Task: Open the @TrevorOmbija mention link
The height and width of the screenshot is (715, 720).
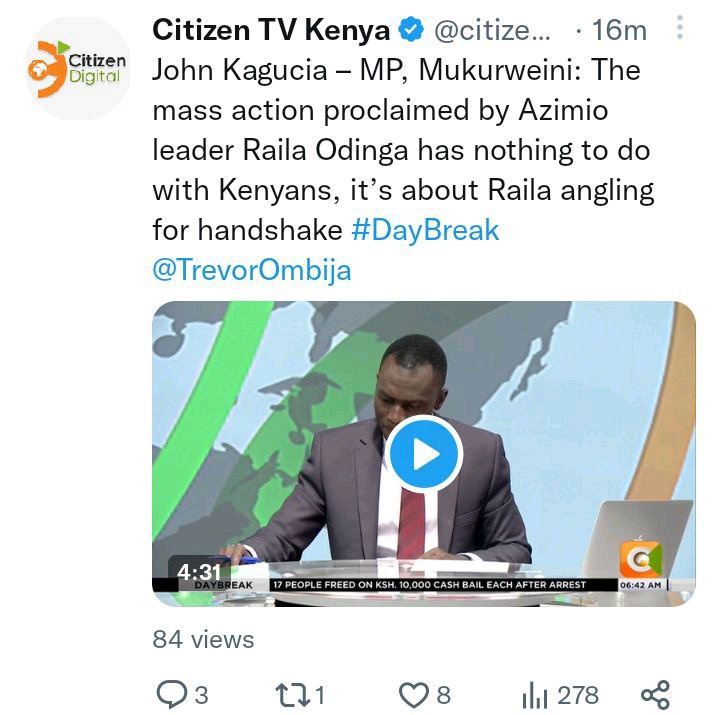Action: tap(252, 270)
